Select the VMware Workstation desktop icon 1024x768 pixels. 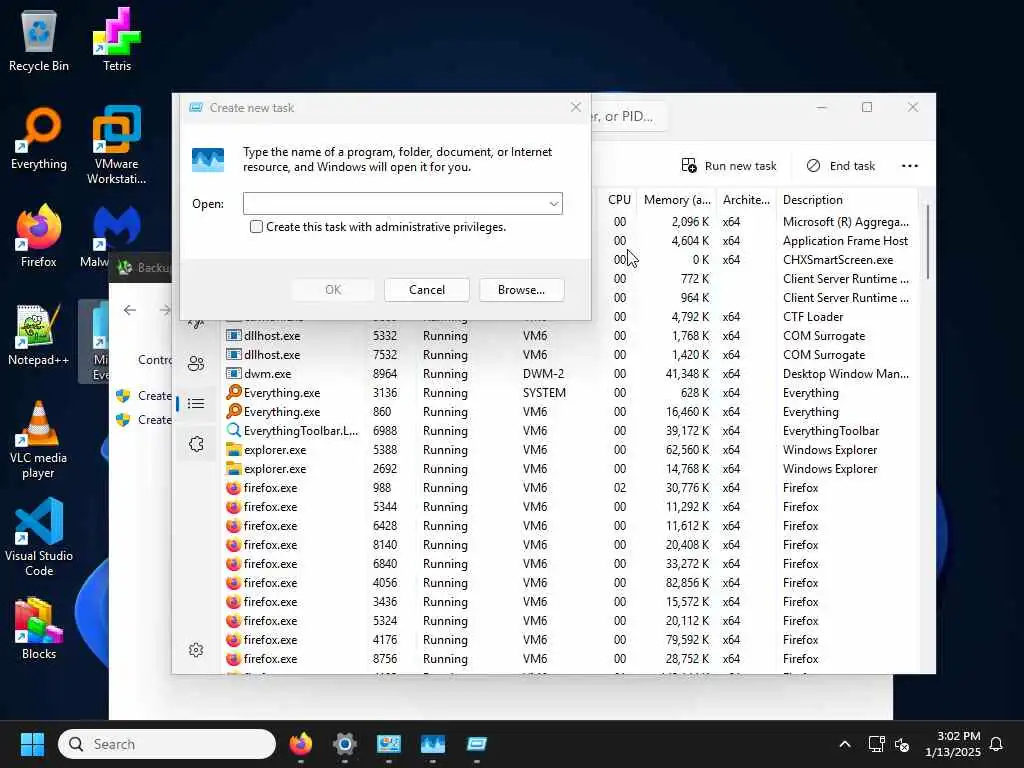117,145
